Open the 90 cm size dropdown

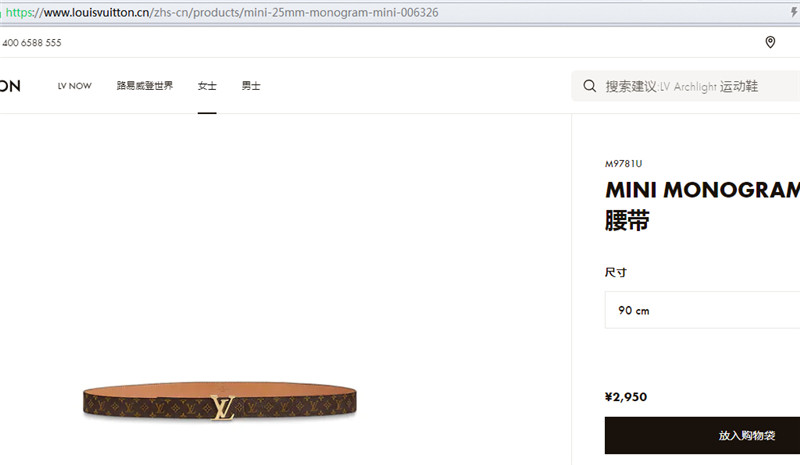(x=702, y=310)
